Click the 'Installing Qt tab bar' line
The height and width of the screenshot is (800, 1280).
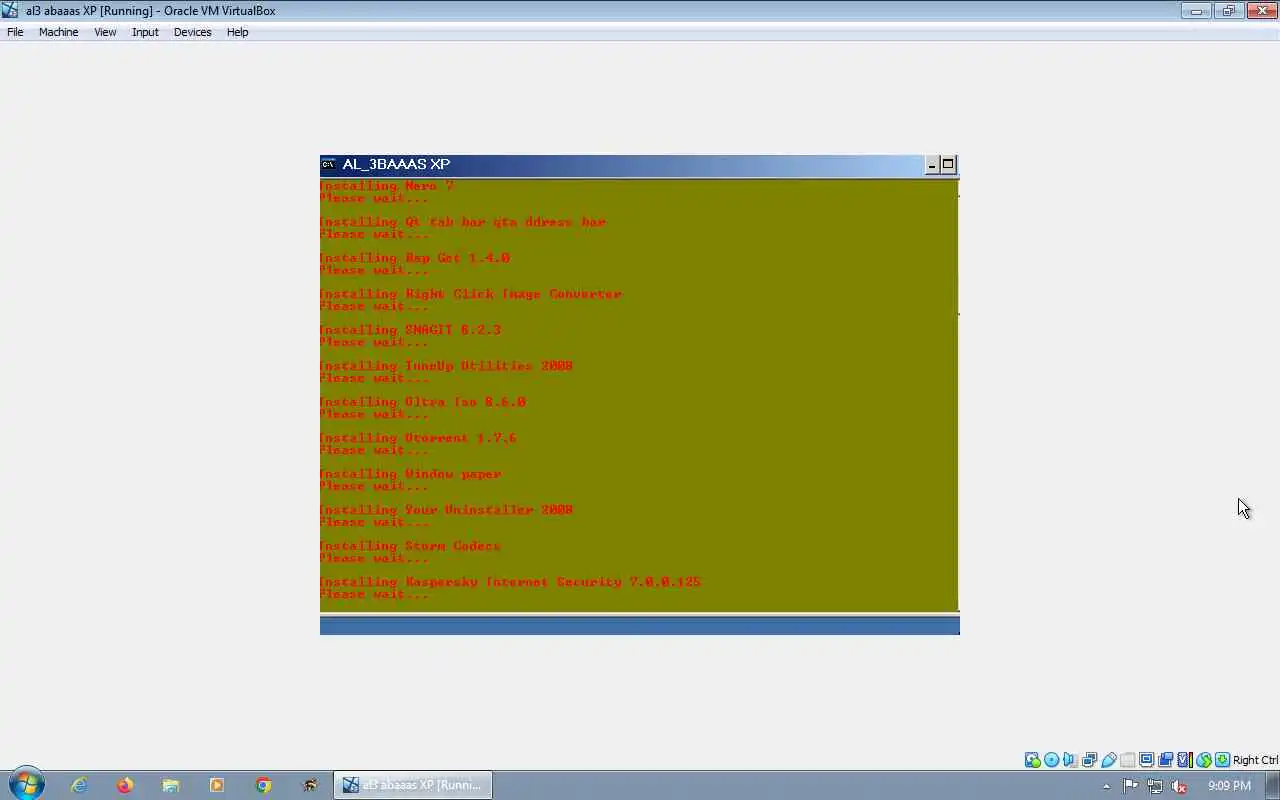pyautogui.click(x=463, y=222)
